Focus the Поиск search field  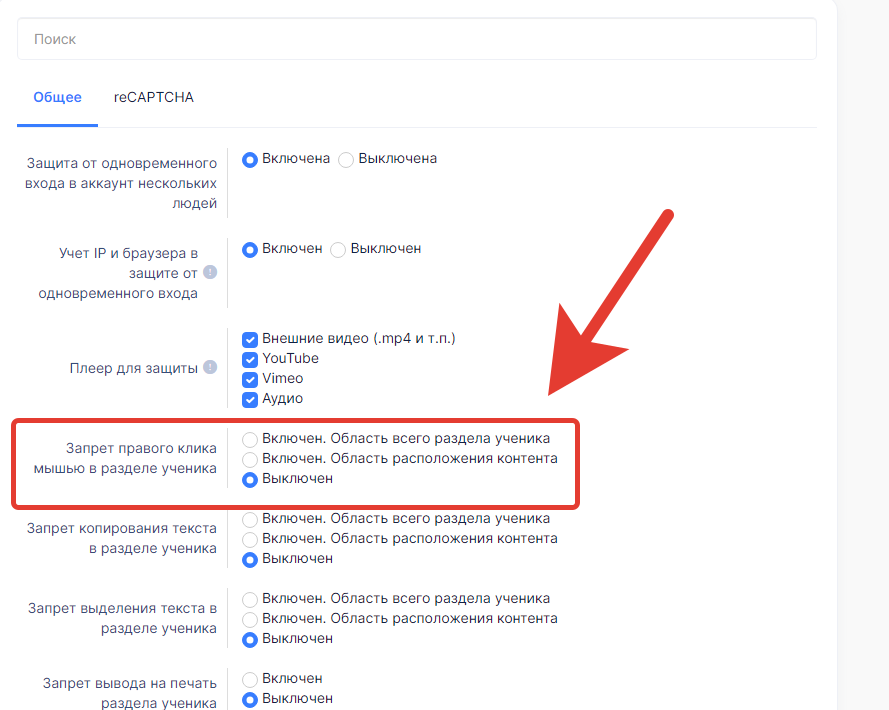[417, 39]
